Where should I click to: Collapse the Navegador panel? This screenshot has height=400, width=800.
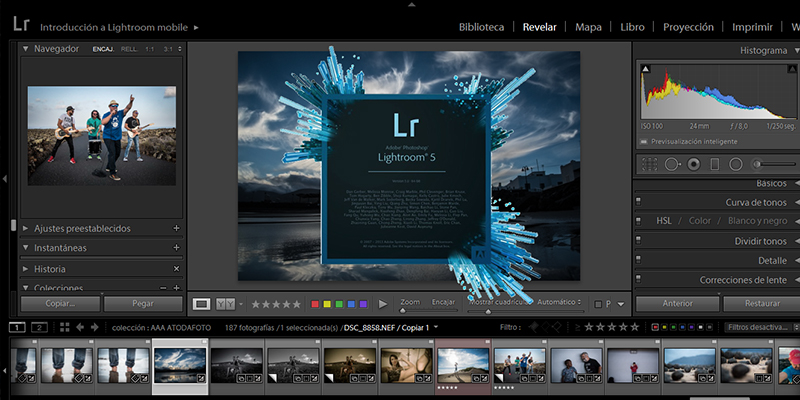[26, 49]
